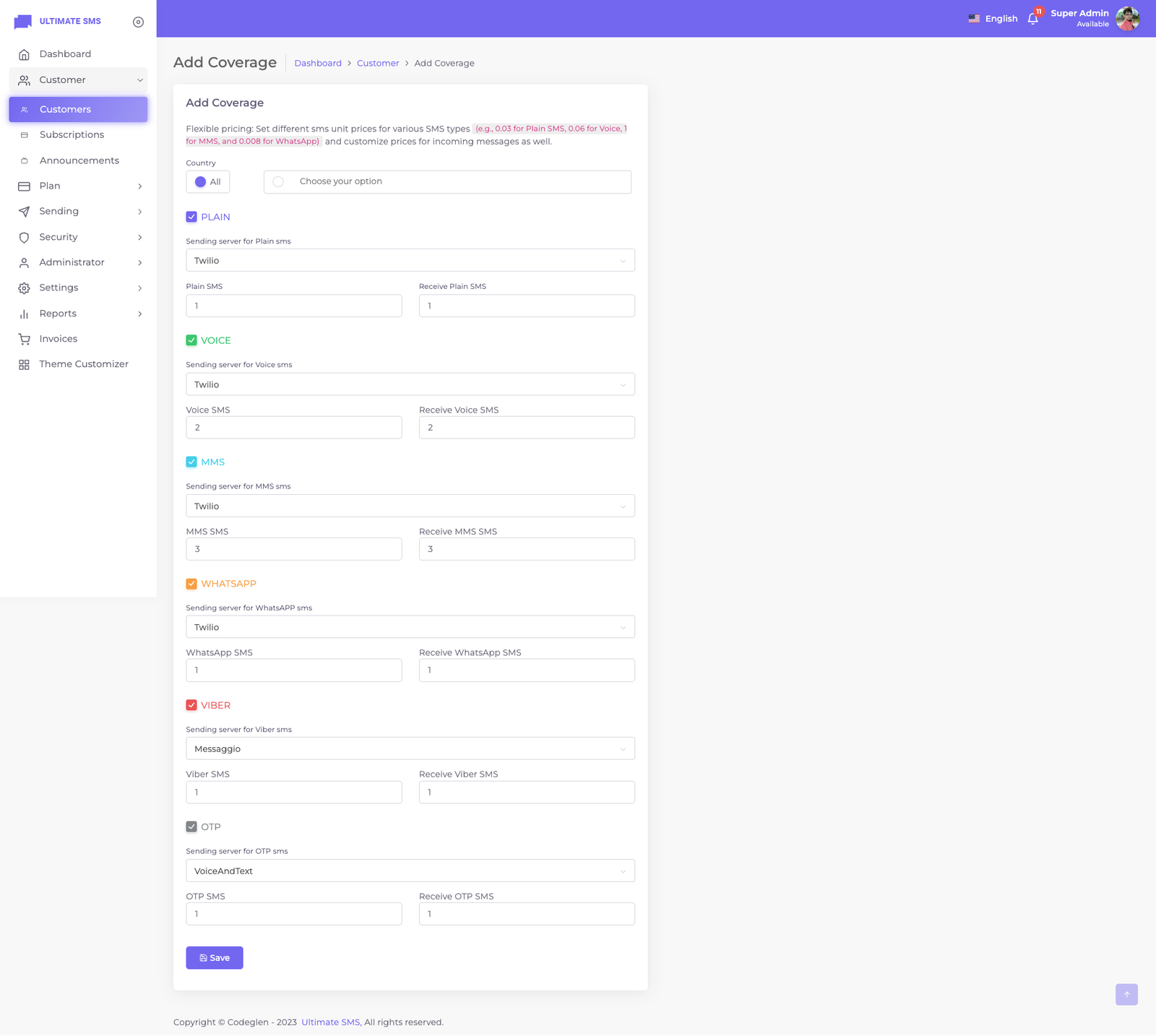Viewport: 1156px width, 1036px height.
Task: Click the Save button
Action: tap(215, 958)
